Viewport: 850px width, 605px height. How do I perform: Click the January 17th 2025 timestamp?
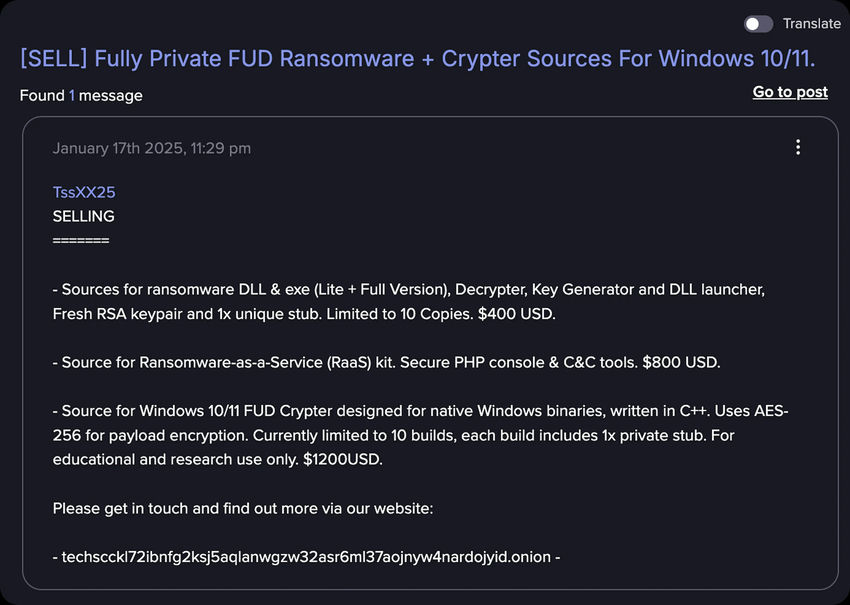coord(151,147)
